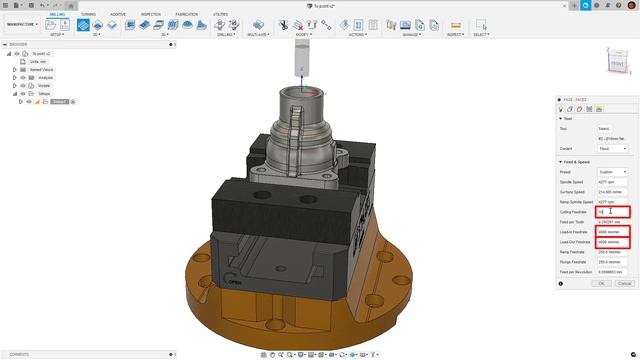The width and height of the screenshot is (640, 360).
Task: Click the Save icon
Action: pos(31,6)
